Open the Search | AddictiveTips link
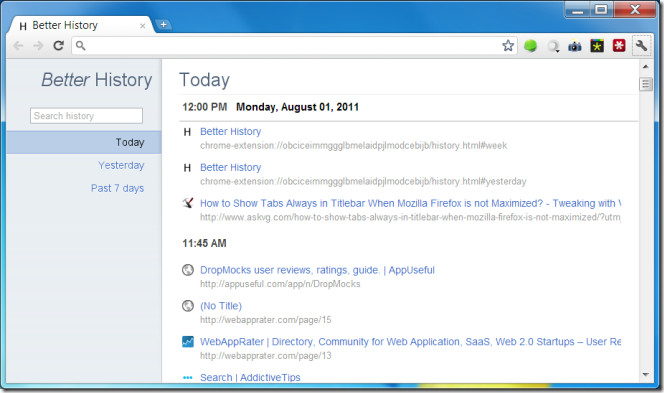 coord(250,377)
